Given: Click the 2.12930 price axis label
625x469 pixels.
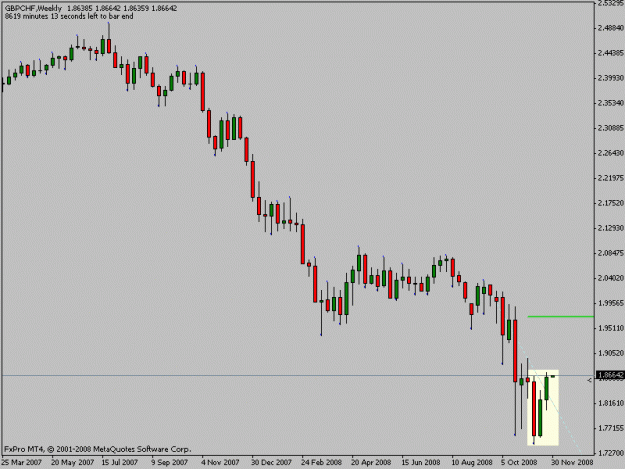Looking at the screenshot, I should pos(611,228).
